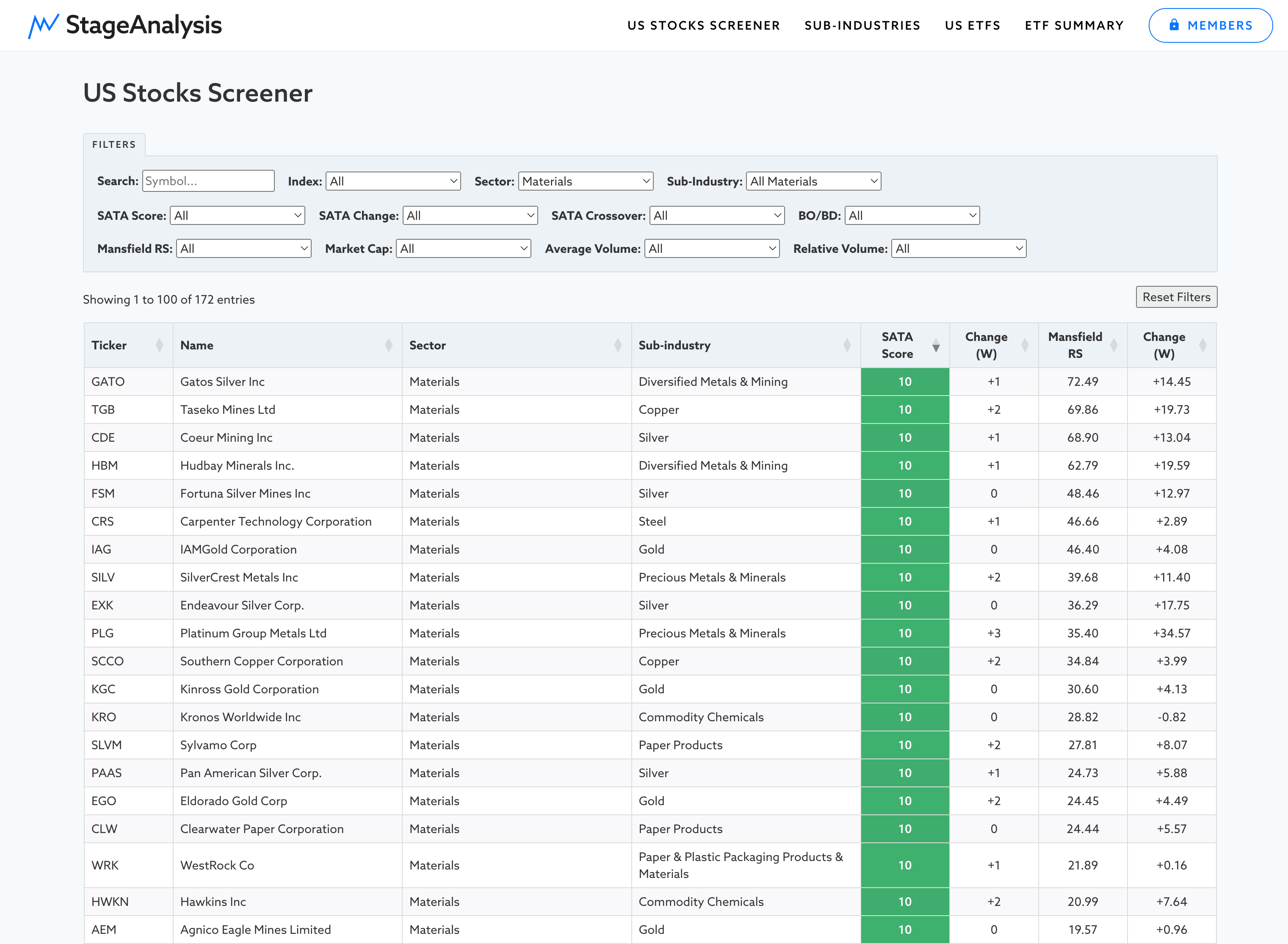Click Reset Filters button
Image resolution: width=1288 pixels, height=944 pixels.
coord(1176,297)
